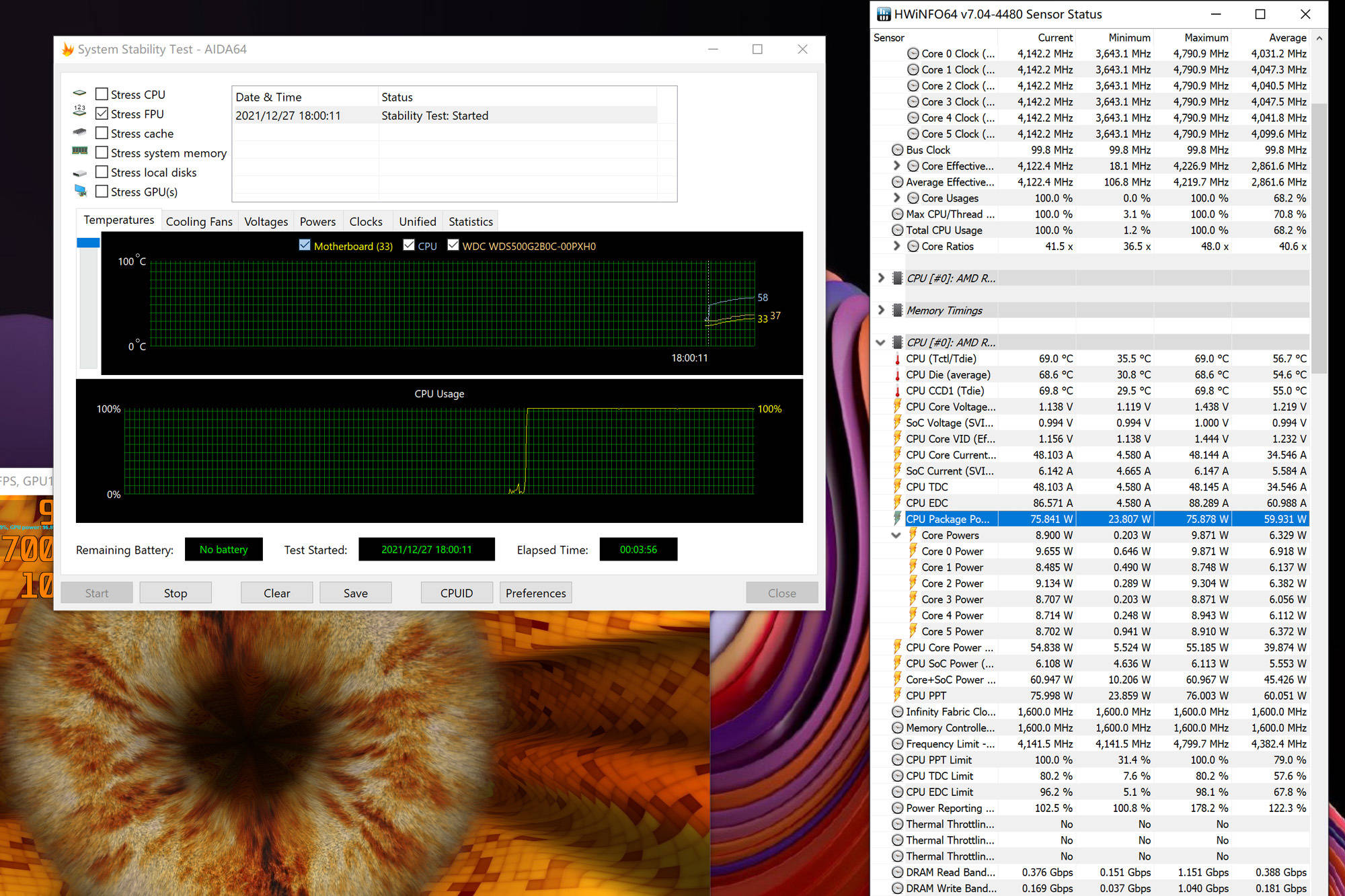Click the Clear button
1345x896 pixels.
pos(277,593)
